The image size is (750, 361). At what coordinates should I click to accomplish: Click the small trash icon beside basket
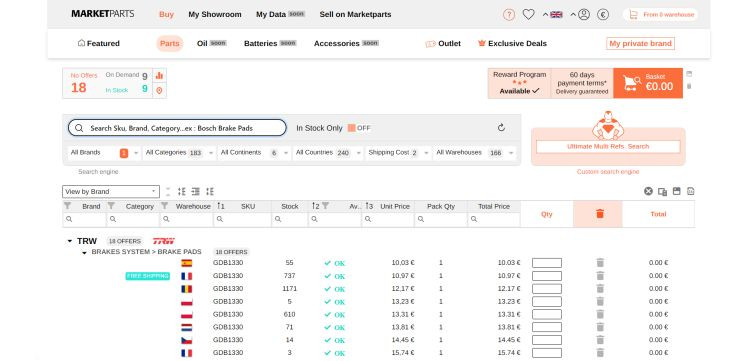pos(689,87)
